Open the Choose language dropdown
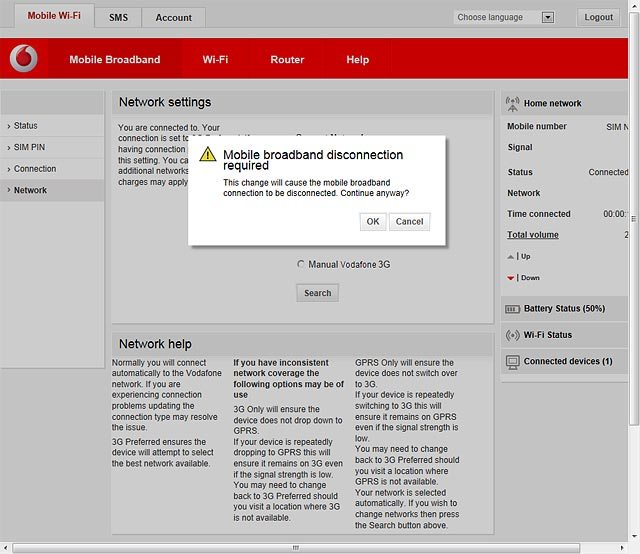The height and width of the screenshot is (554, 640). (504, 17)
